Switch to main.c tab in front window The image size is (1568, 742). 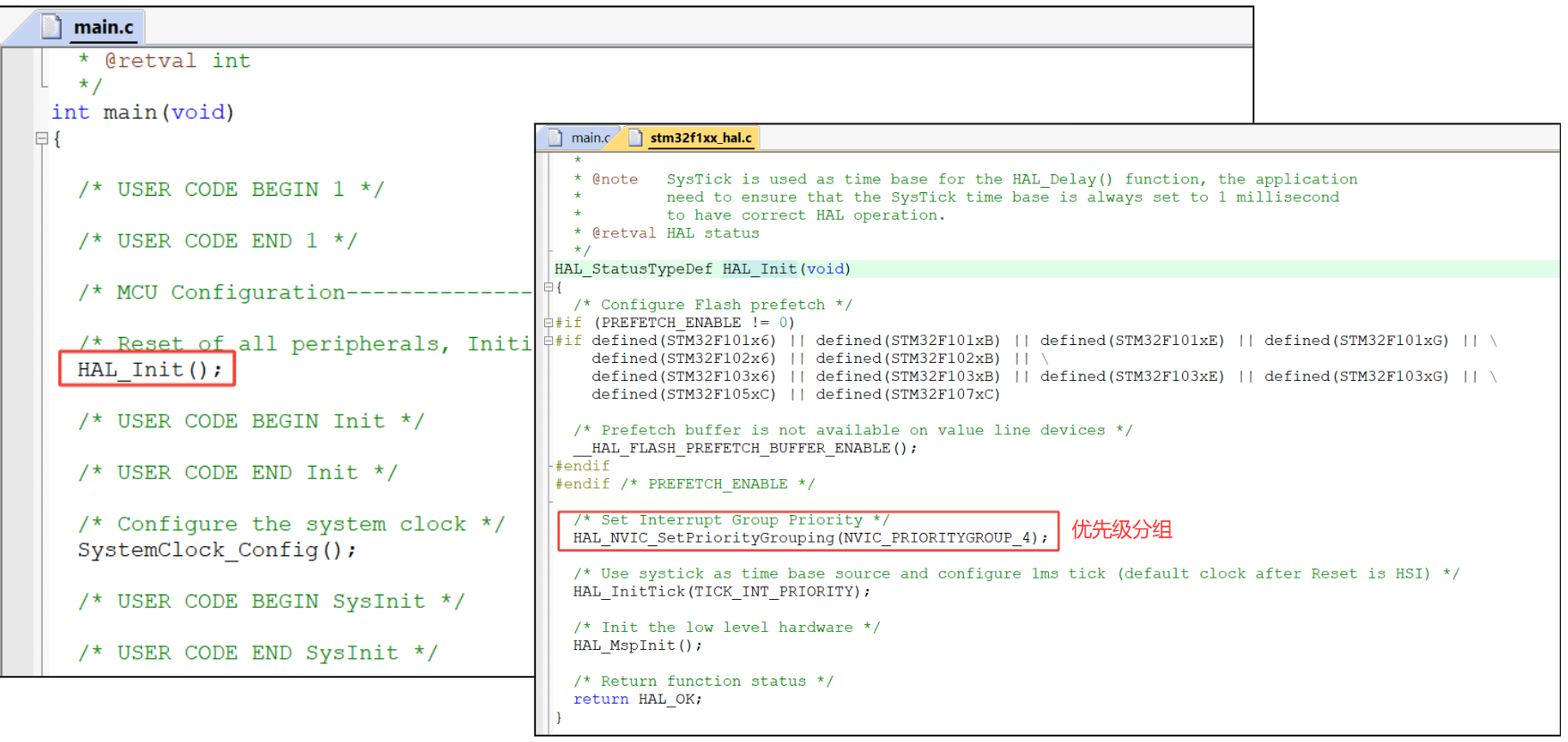[579, 138]
